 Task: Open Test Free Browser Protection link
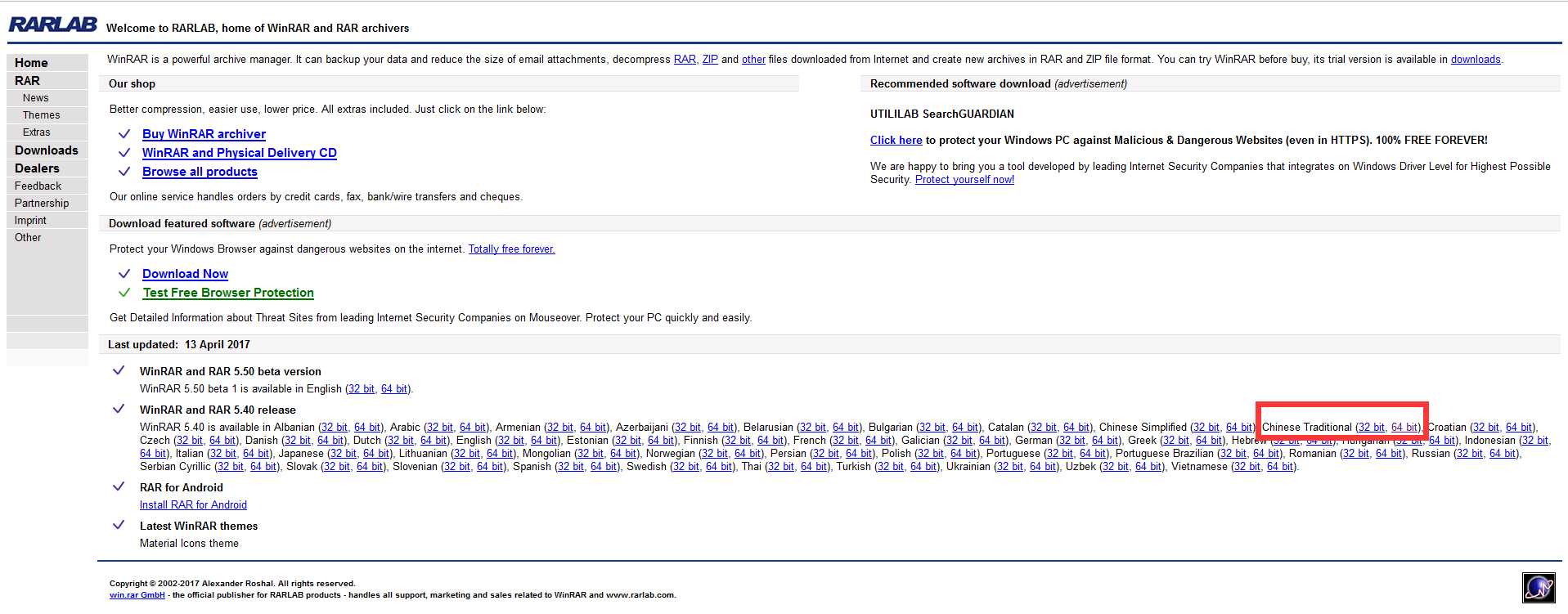[228, 293]
